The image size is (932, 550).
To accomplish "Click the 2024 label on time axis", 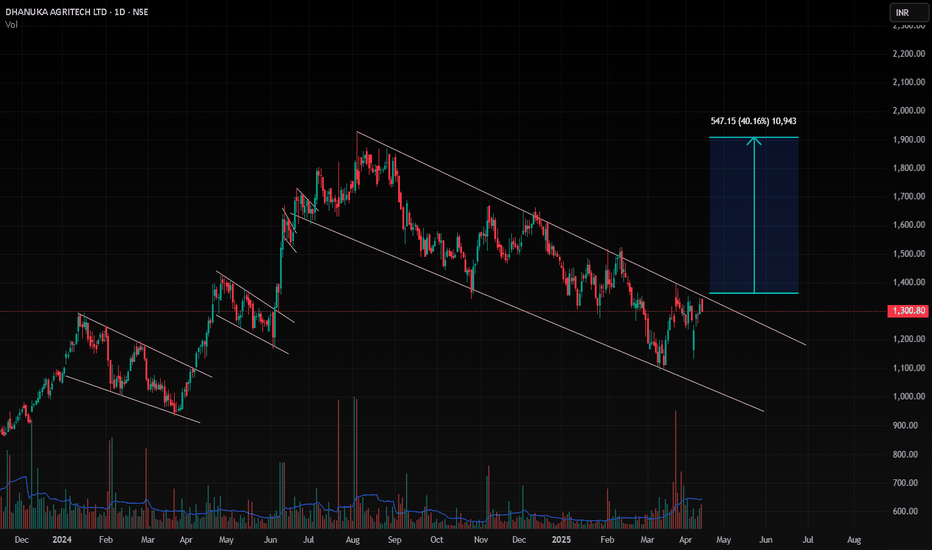I will click(x=62, y=540).
